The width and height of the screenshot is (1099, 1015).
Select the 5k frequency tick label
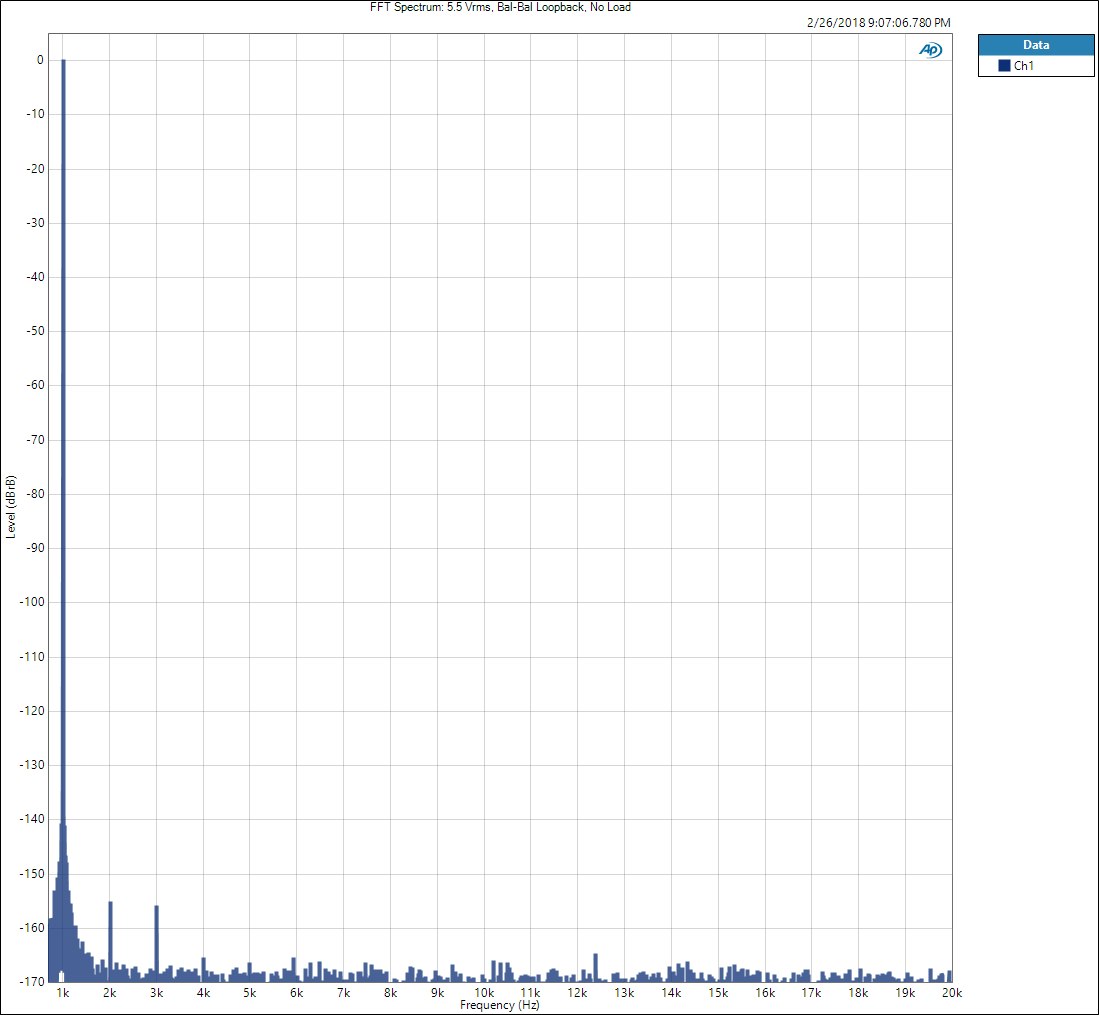(250, 993)
